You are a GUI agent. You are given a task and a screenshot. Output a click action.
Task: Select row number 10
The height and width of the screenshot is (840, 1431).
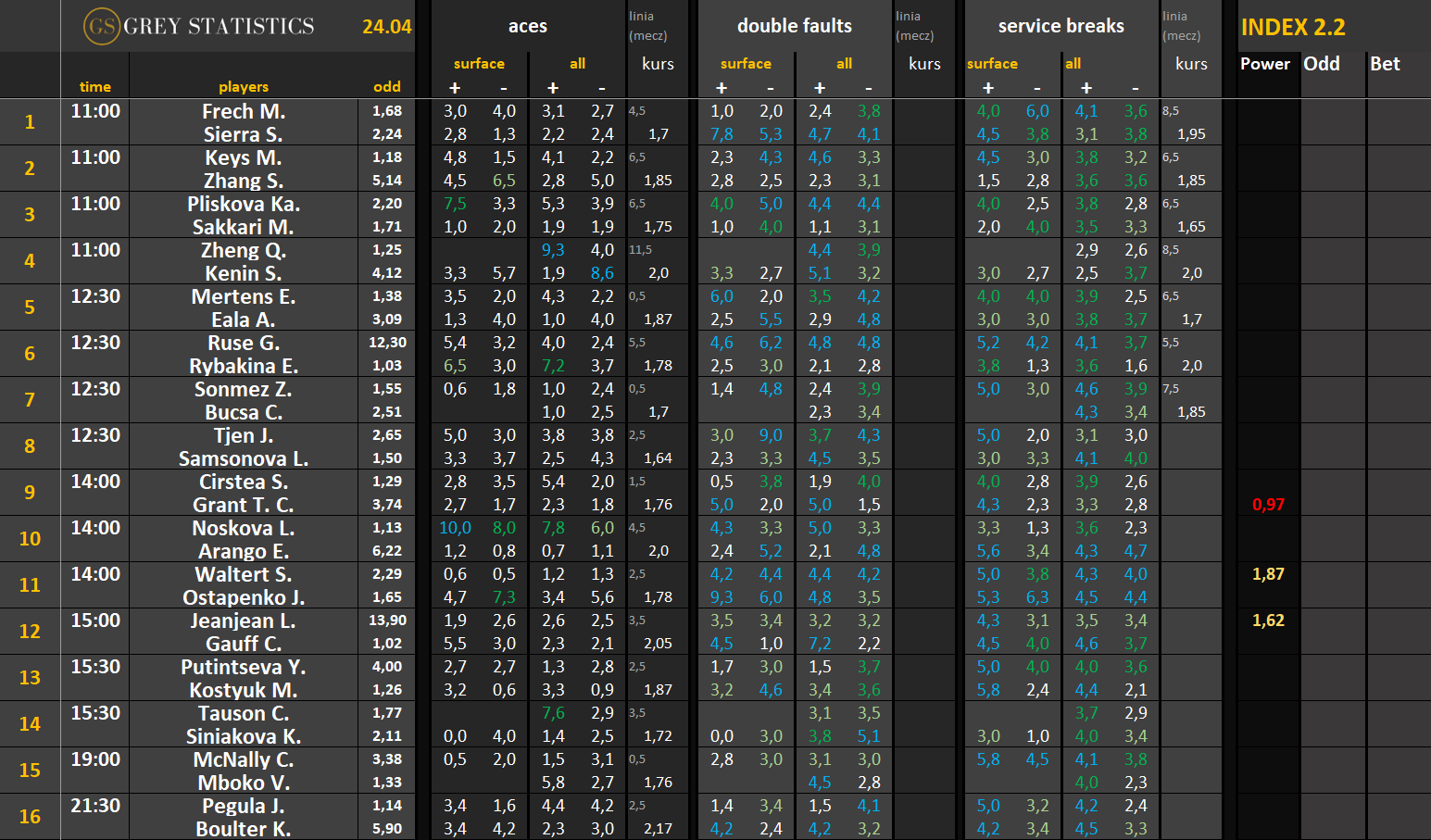click(30, 539)
